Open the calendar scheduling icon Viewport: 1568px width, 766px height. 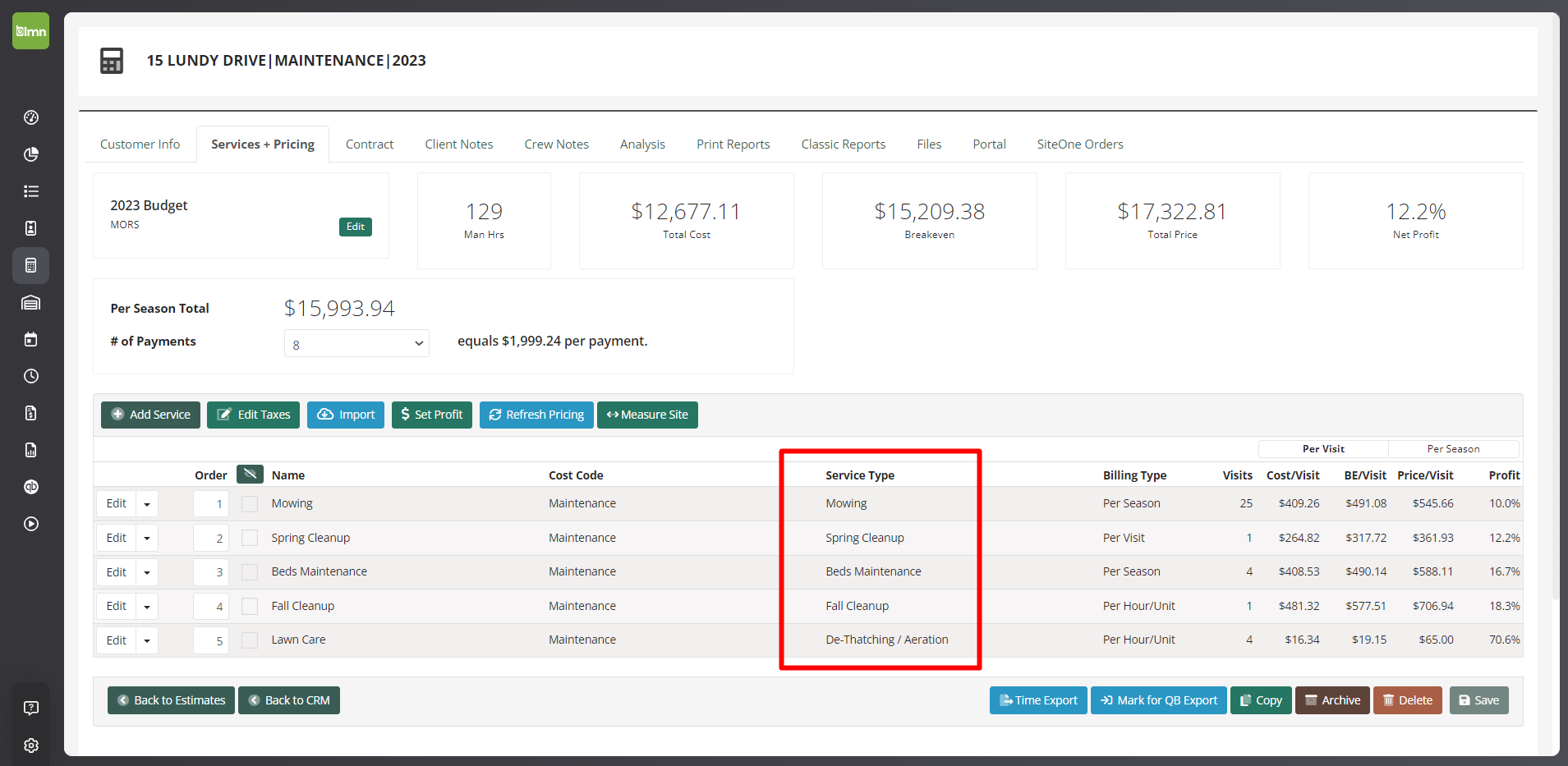coord(30,339)
